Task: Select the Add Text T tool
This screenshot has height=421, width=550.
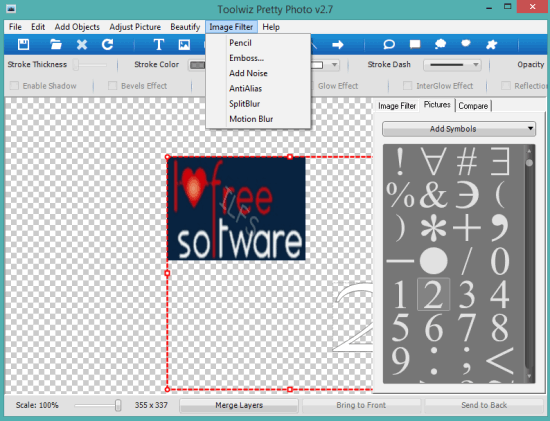Action: (159, 45)
